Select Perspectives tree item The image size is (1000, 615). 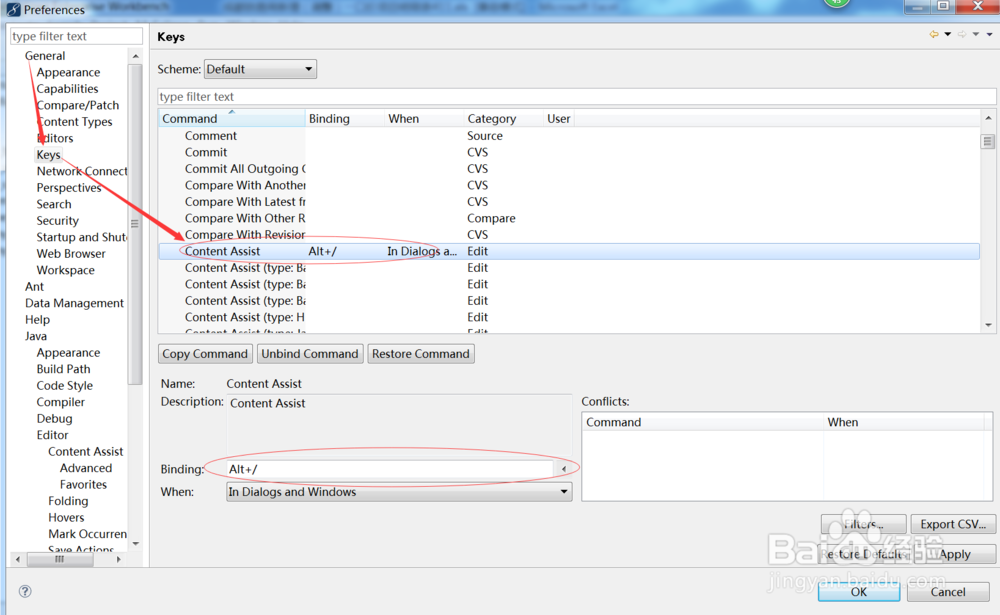[x=69, y=188]
